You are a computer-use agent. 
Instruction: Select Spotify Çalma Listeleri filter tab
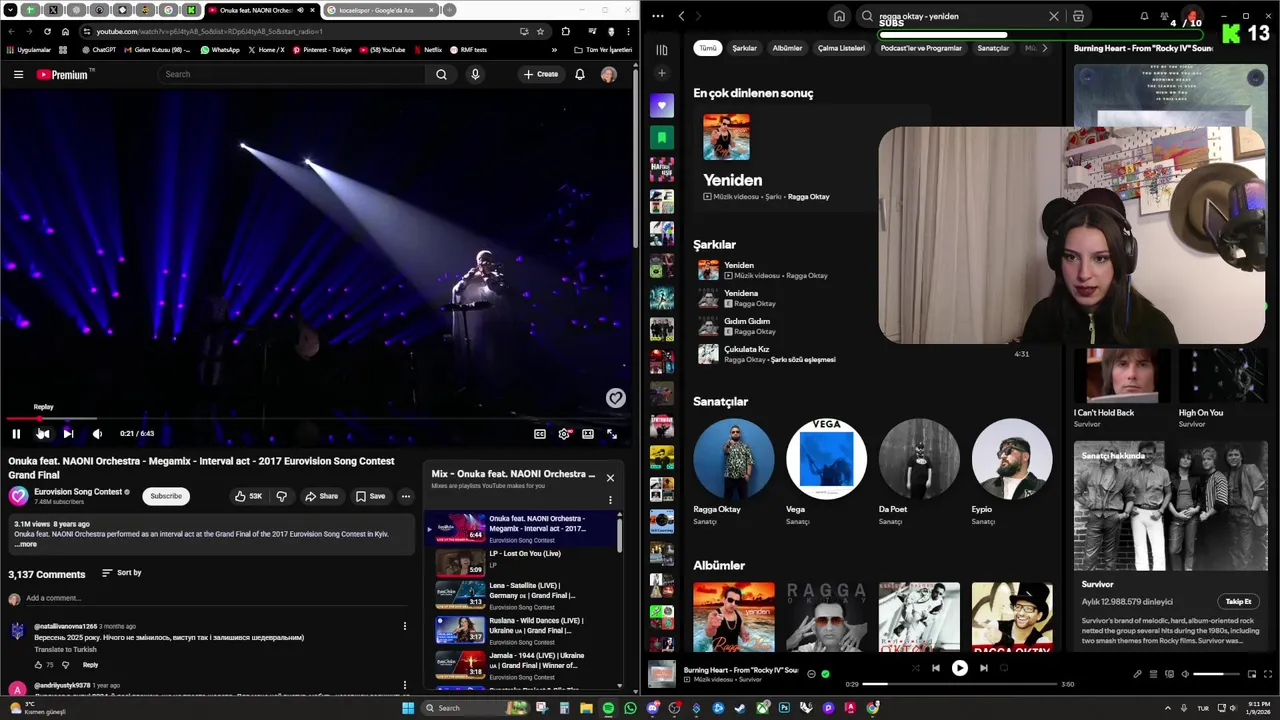click(x=841, y=48)
